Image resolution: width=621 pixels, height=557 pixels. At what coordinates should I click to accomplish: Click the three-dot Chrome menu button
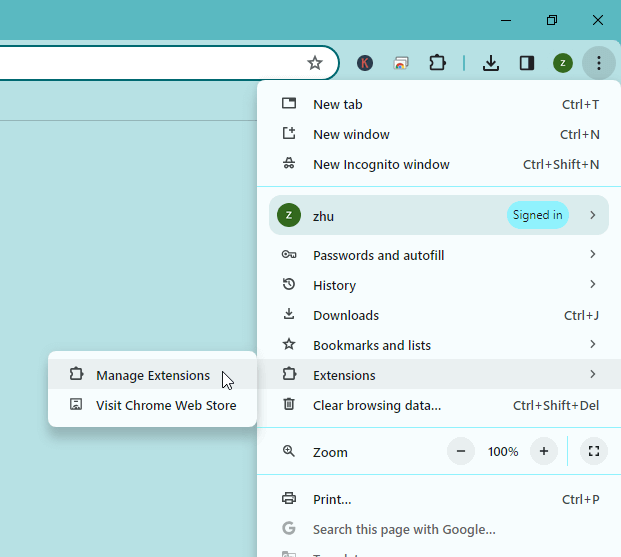point(598,63)
